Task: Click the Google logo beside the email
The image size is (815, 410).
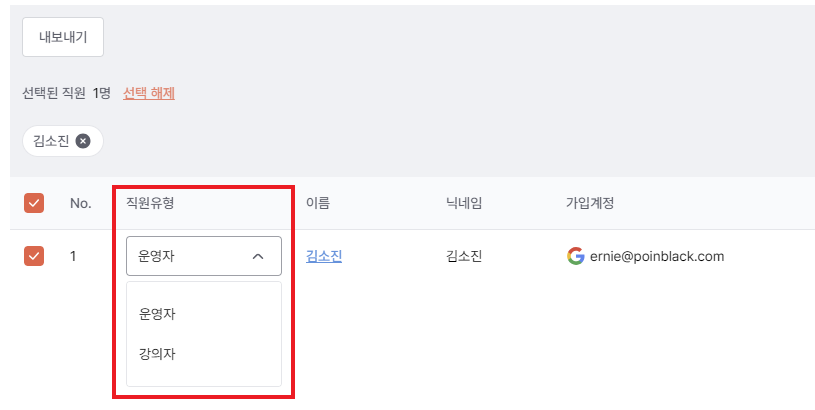Action: pyautogui.click(x=575, y=256)
